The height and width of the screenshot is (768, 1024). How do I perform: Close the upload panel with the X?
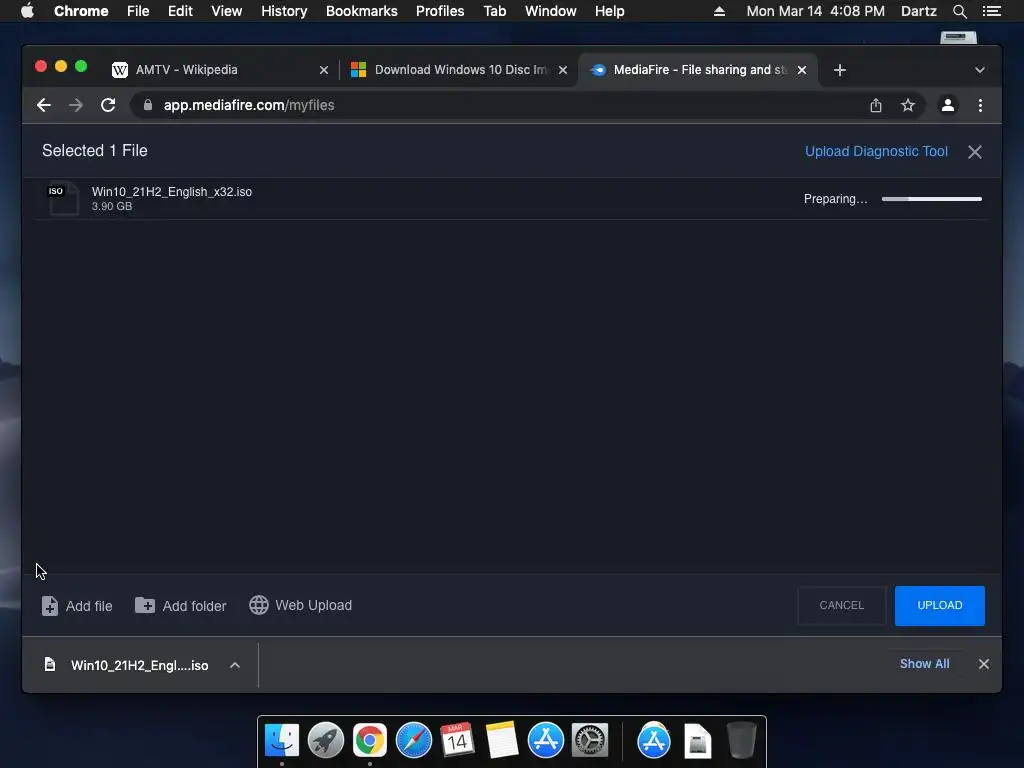pos(974,152)
